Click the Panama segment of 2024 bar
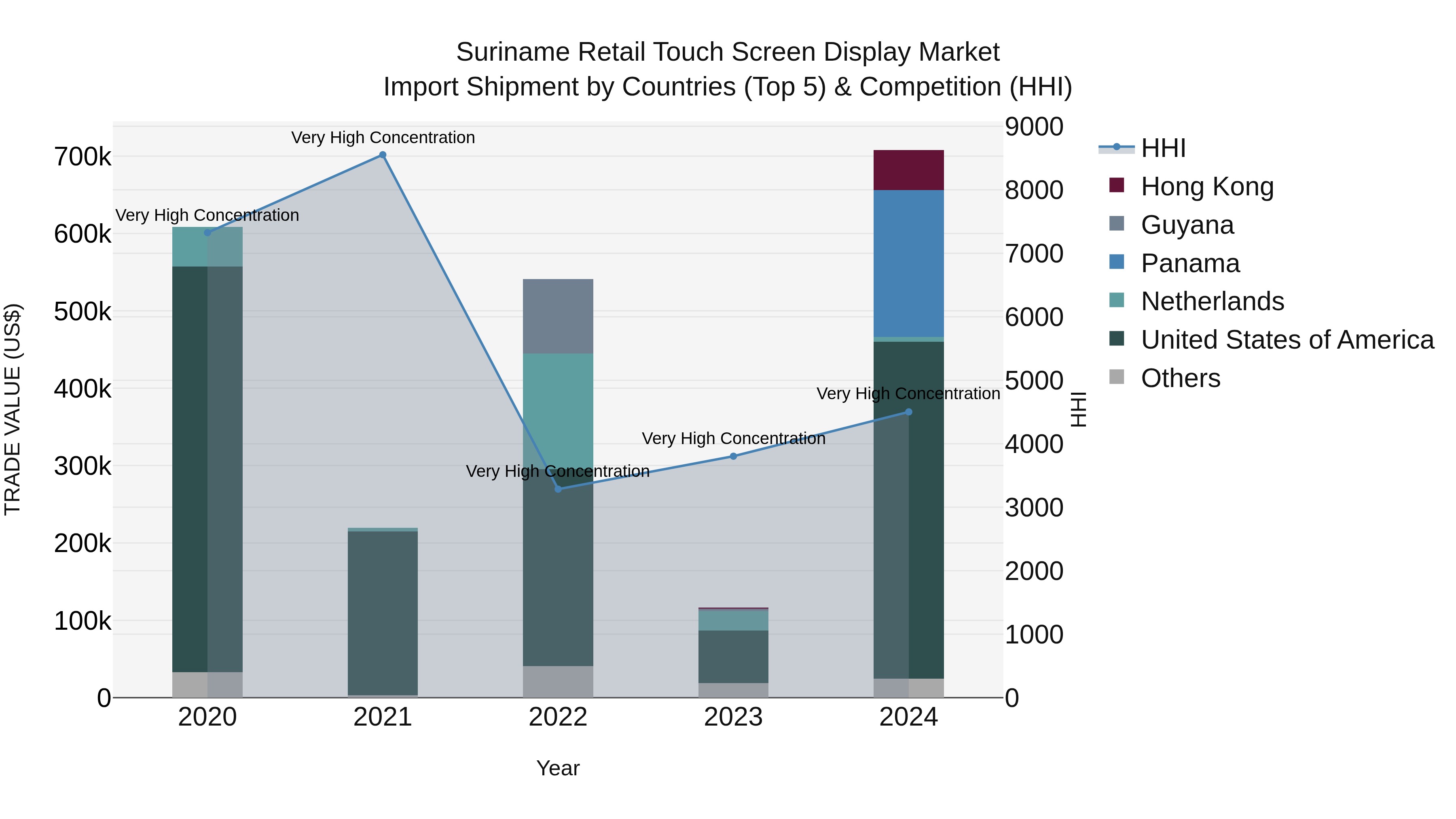This screenshot has width=1456, height=819. point(908,263)
